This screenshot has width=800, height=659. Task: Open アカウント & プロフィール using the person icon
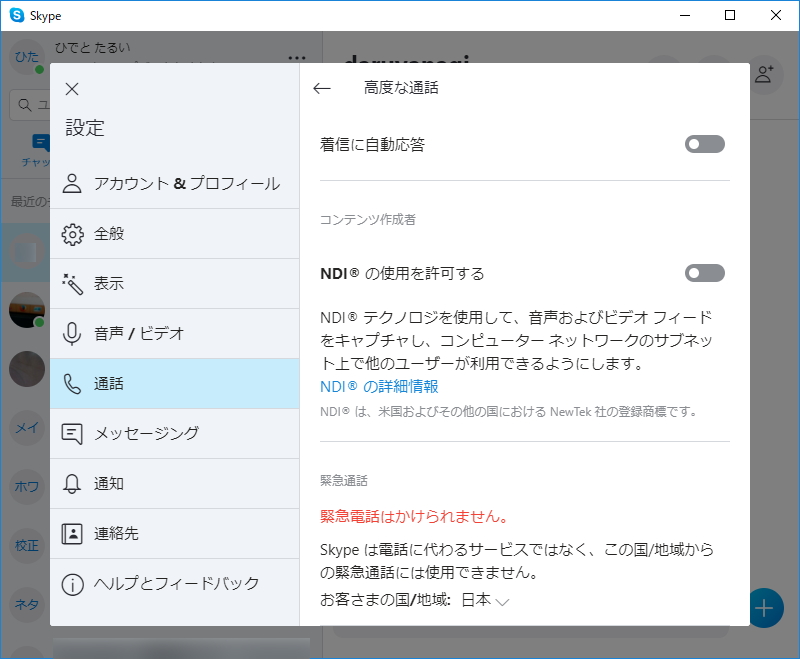(70, 184)
